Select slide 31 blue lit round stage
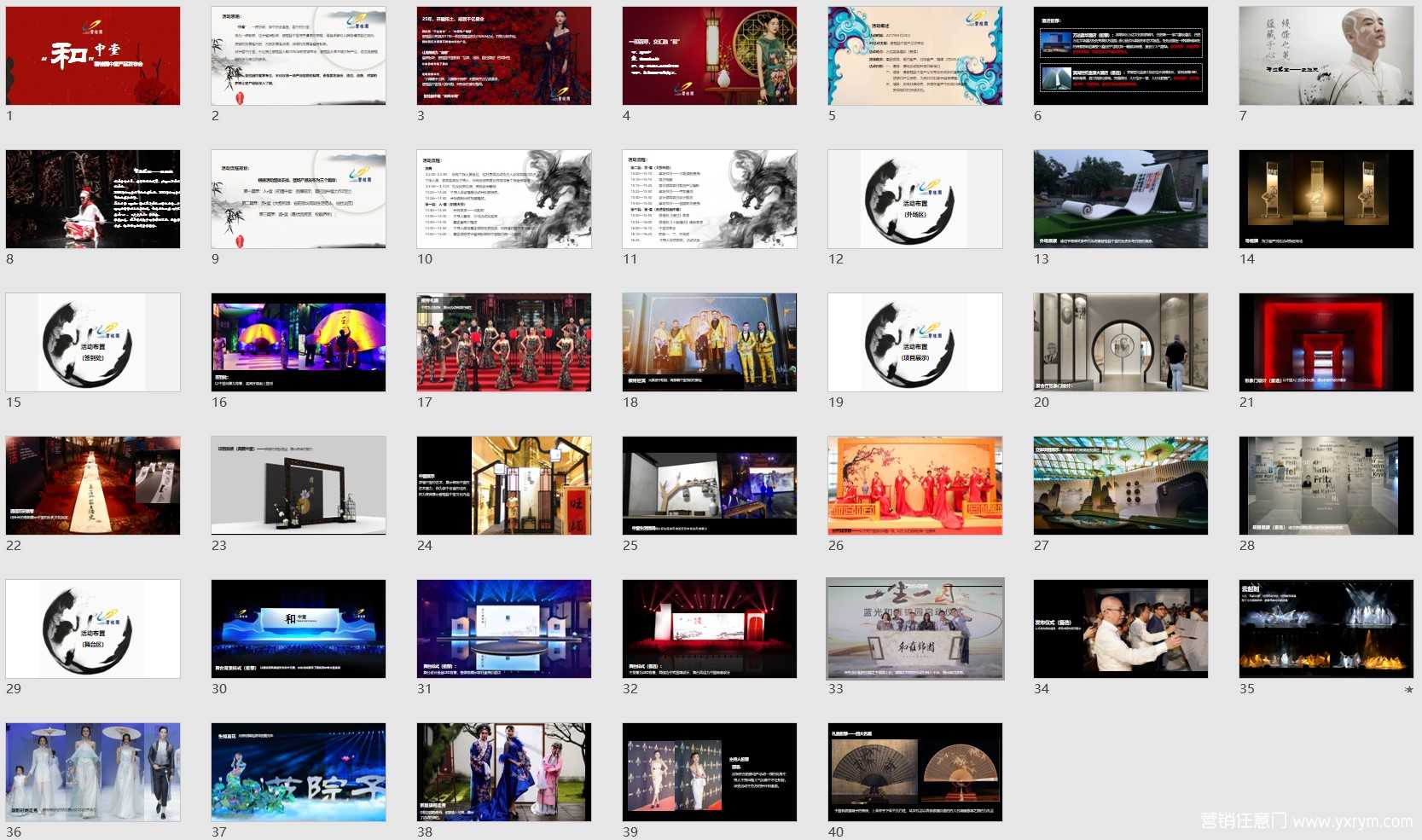 coord(504,629)
